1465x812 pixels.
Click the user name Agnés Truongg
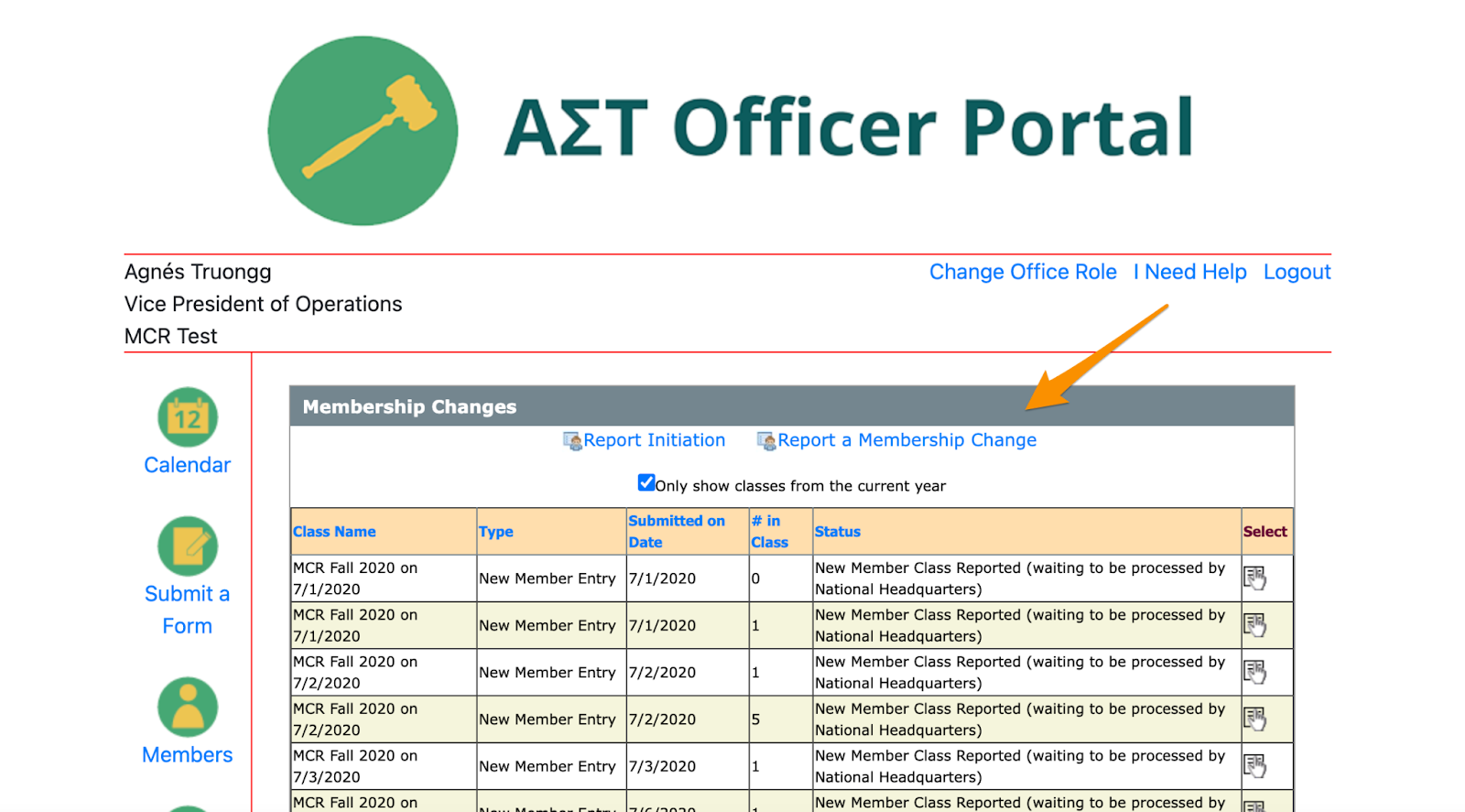click(198, 272)
